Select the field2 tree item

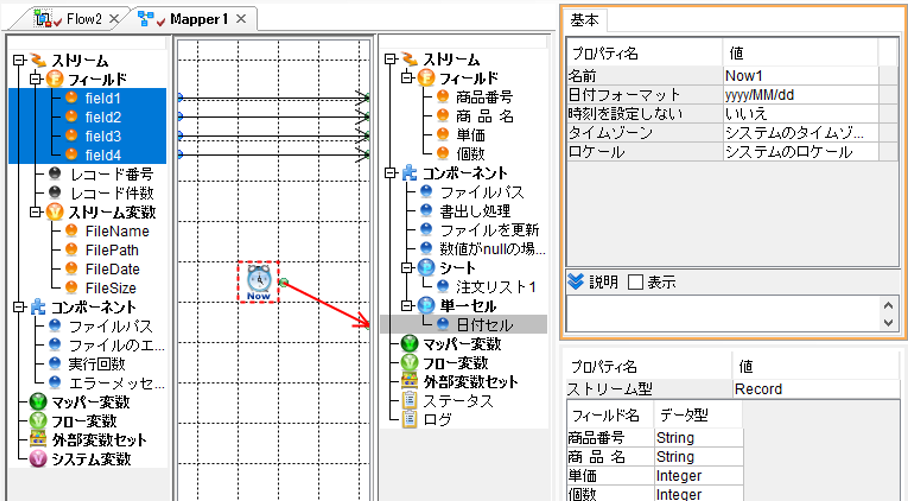pos(103,117)
